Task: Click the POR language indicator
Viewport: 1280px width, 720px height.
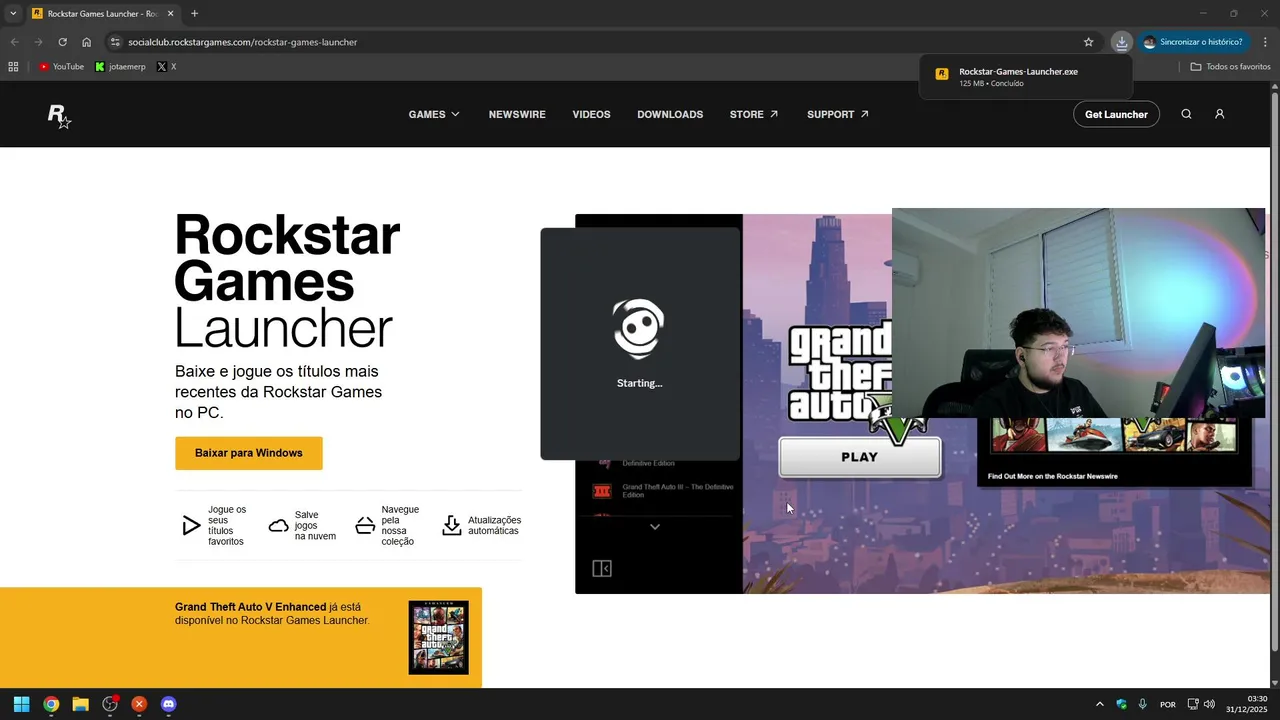Action: click(1167, 705)
